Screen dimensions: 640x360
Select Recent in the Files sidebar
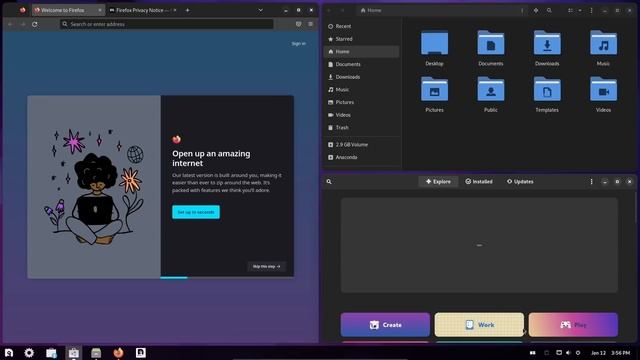362,26
